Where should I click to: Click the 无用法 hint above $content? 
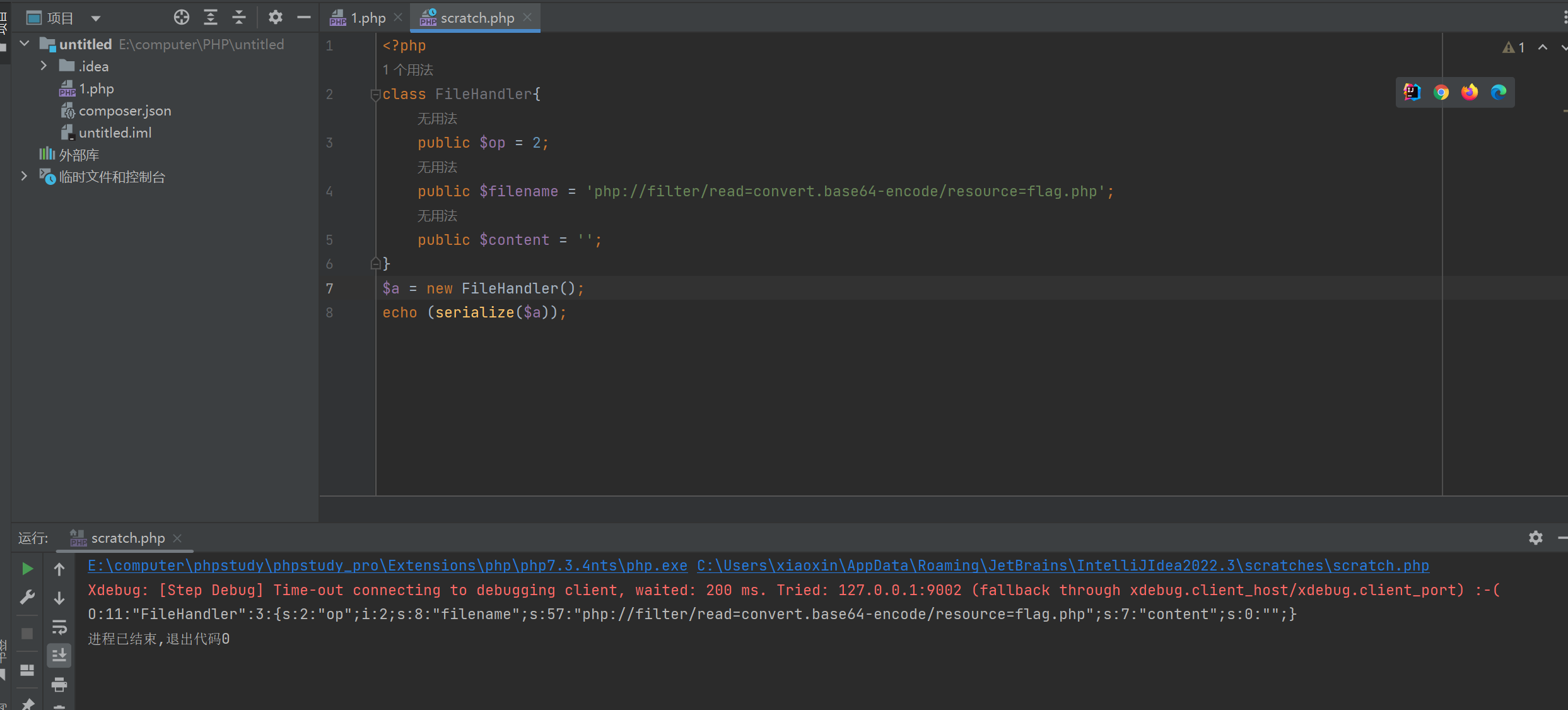coord(437,216)
